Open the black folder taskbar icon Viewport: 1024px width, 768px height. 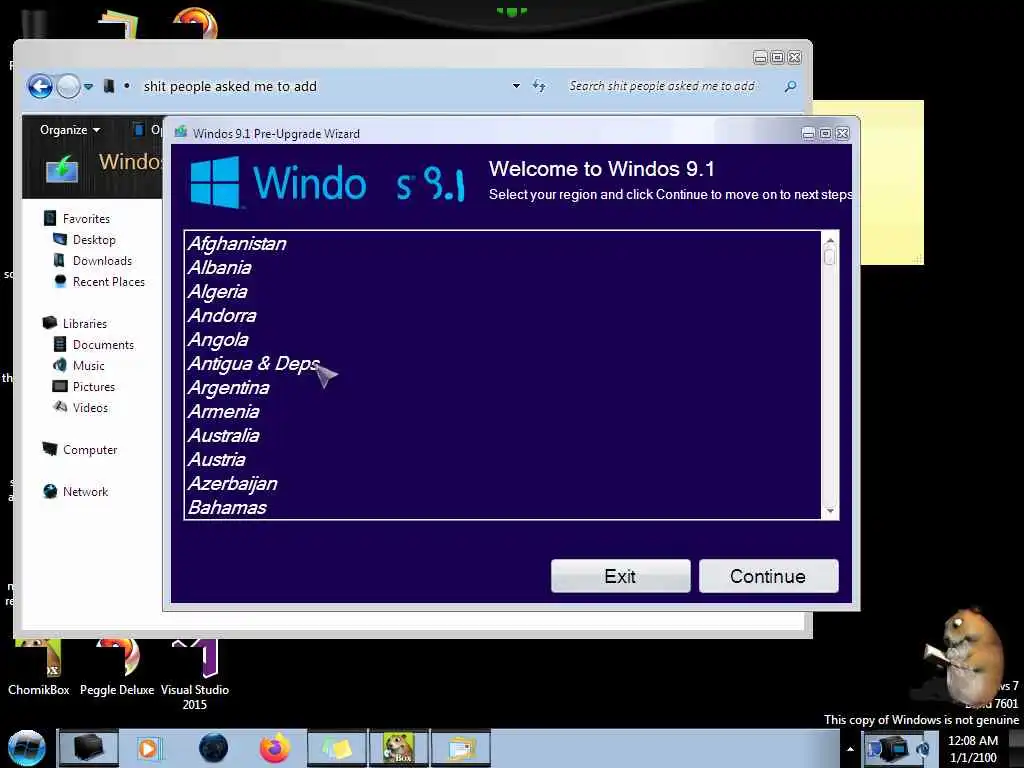tap(89, 748)
